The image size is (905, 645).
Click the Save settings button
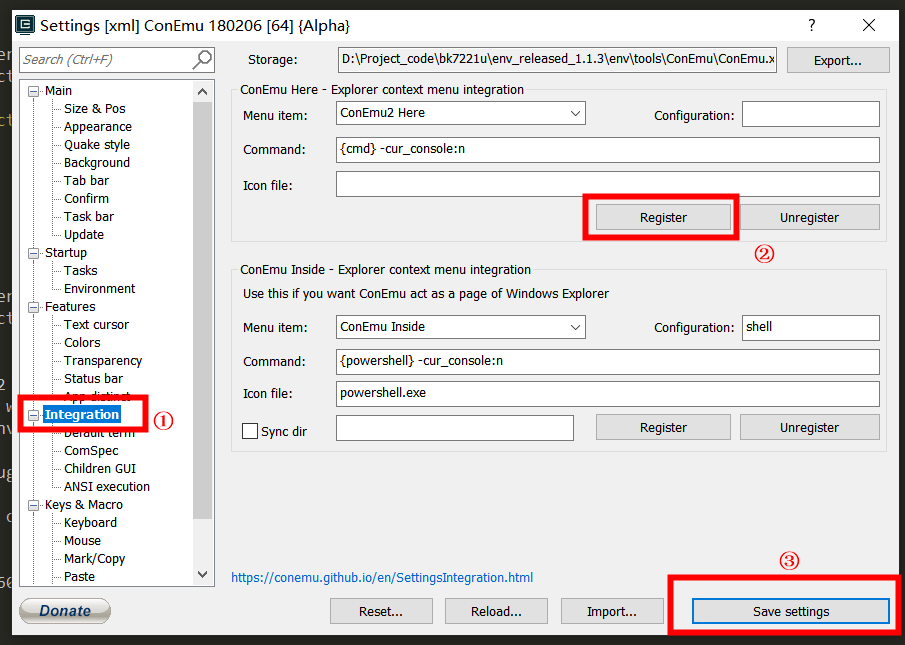790,611
